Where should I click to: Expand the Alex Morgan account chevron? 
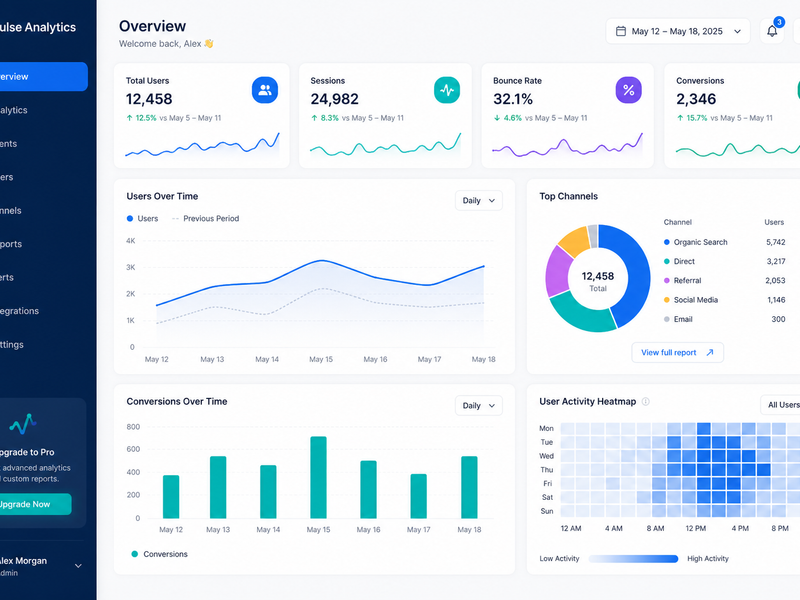pos(78,566)
